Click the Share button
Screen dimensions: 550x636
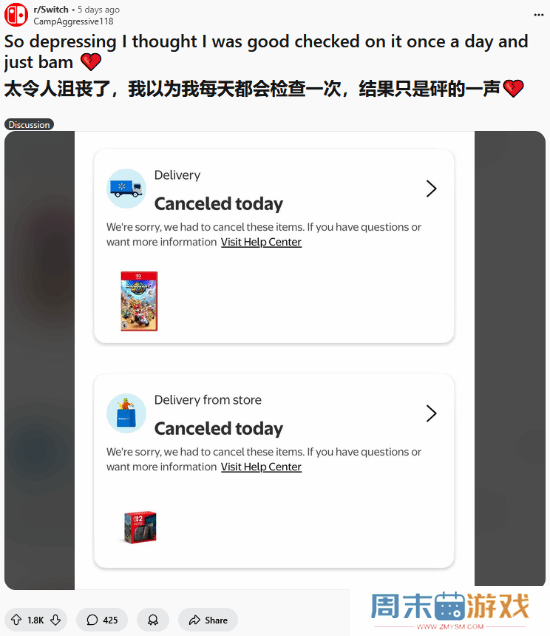(x=208, y=620)
